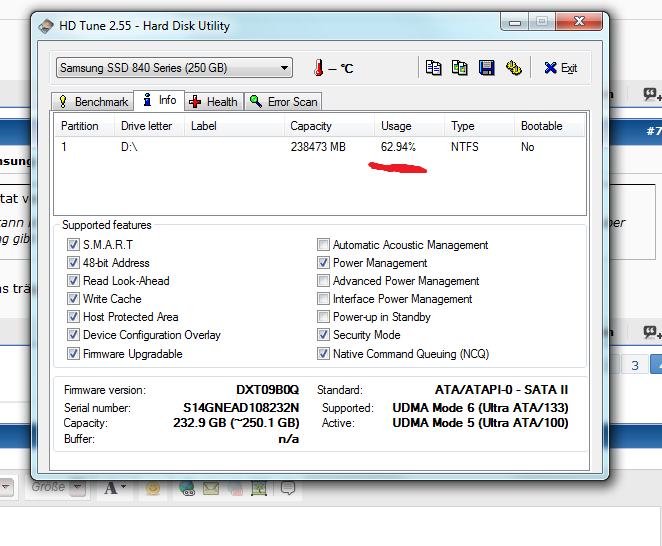Screen dimensions: 662x546
Task: Check Advanced Power Management box
Action: pyautogui.click(x=323, y=281)
